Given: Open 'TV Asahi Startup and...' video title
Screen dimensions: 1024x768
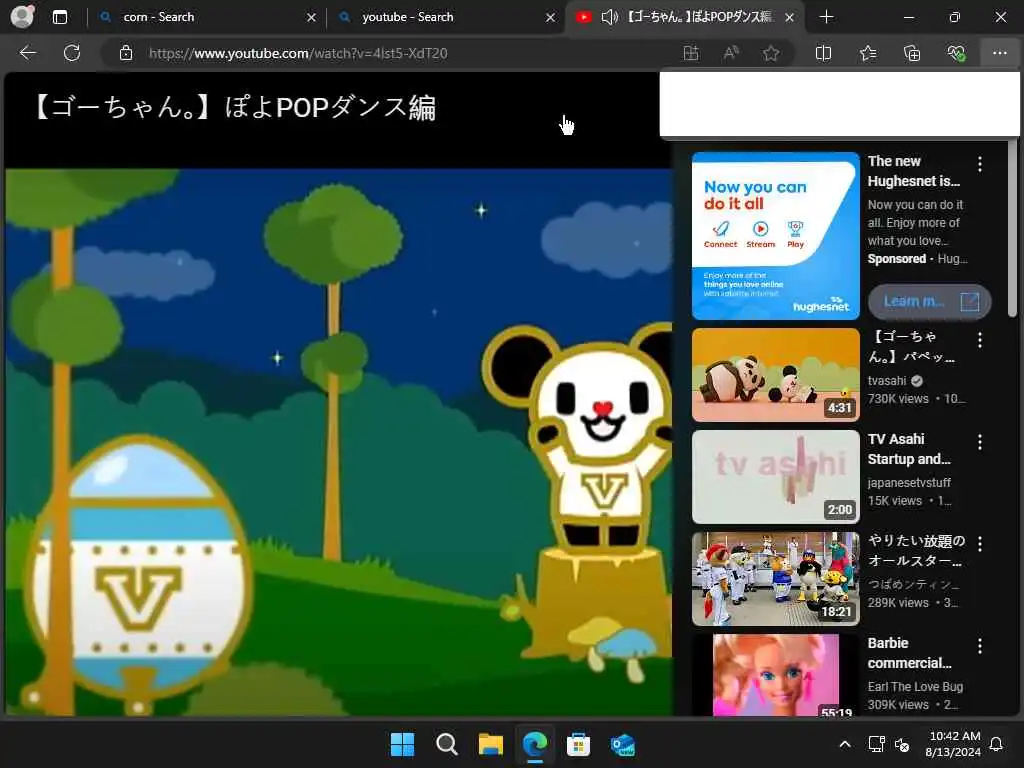Looking at the screenshot, I should coord(909,449).
